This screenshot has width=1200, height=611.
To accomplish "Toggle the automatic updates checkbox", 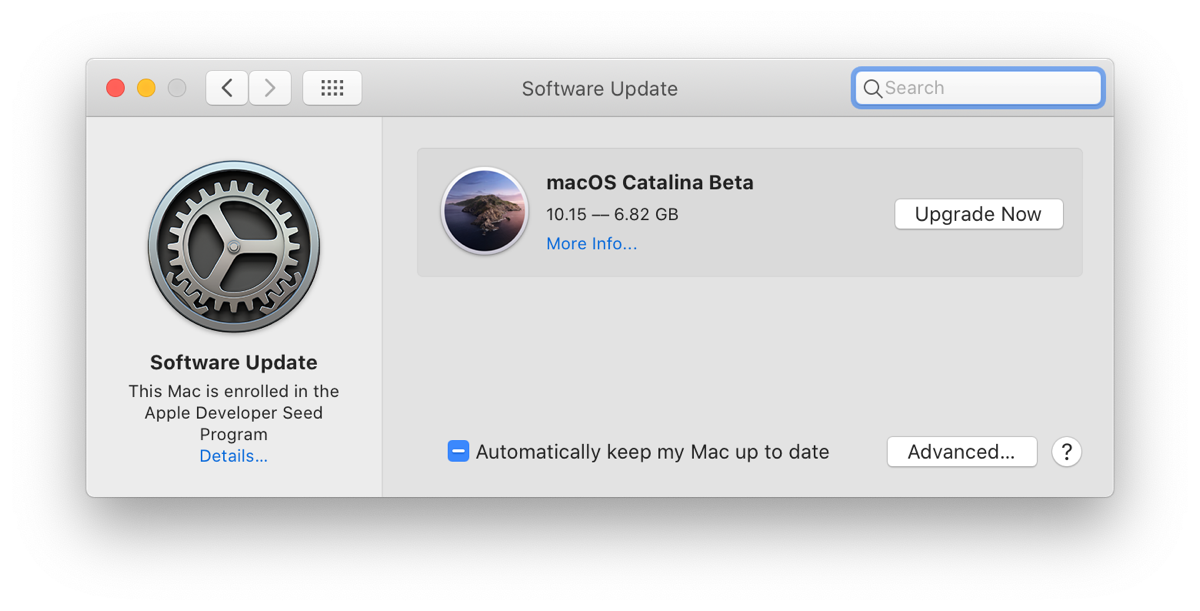I will click(458, 452).
